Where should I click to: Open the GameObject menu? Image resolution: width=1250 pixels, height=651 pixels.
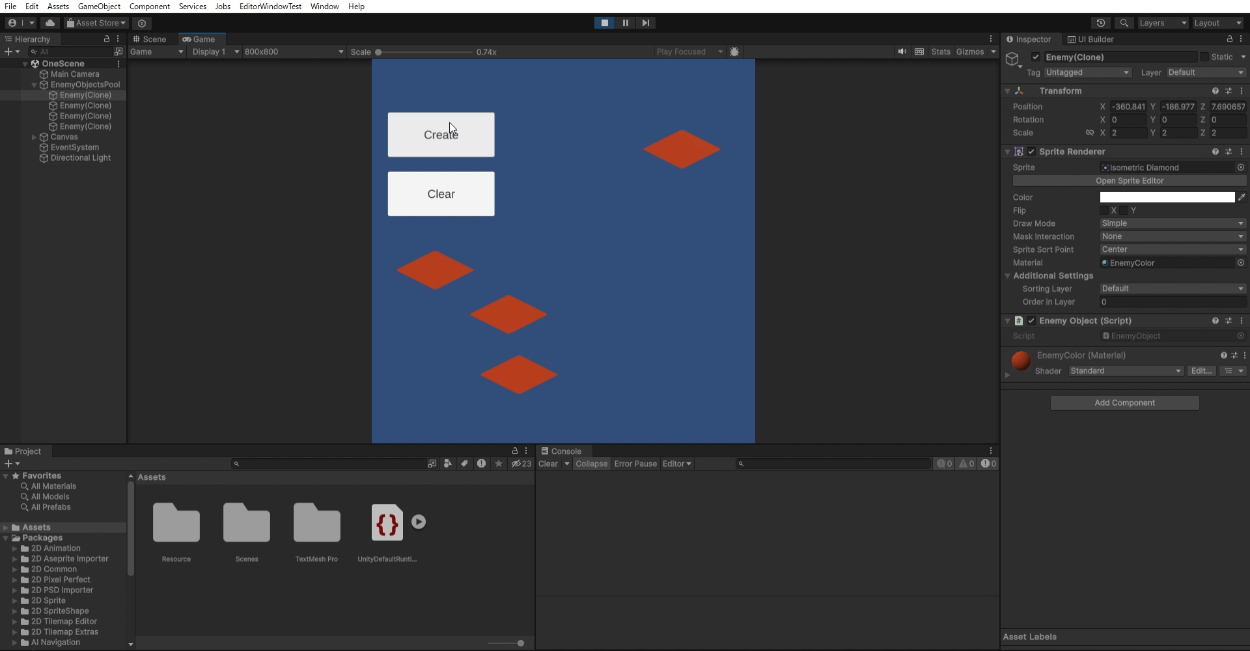click(99, 6)
